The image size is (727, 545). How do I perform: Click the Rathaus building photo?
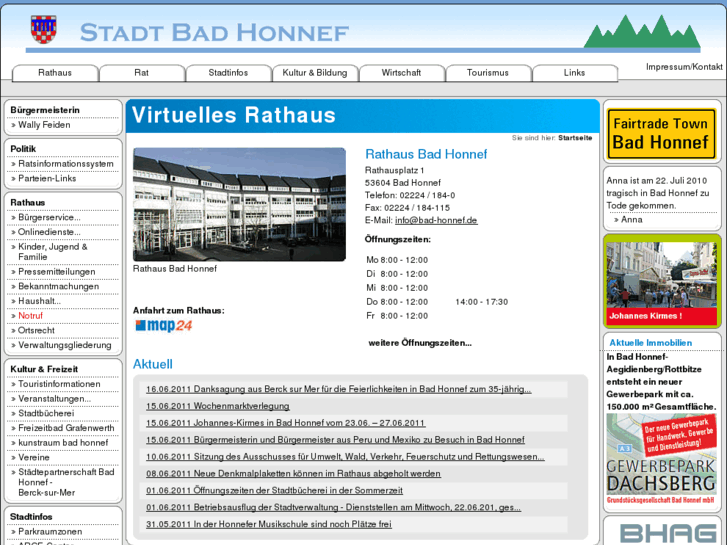click(x=239, y=205)
